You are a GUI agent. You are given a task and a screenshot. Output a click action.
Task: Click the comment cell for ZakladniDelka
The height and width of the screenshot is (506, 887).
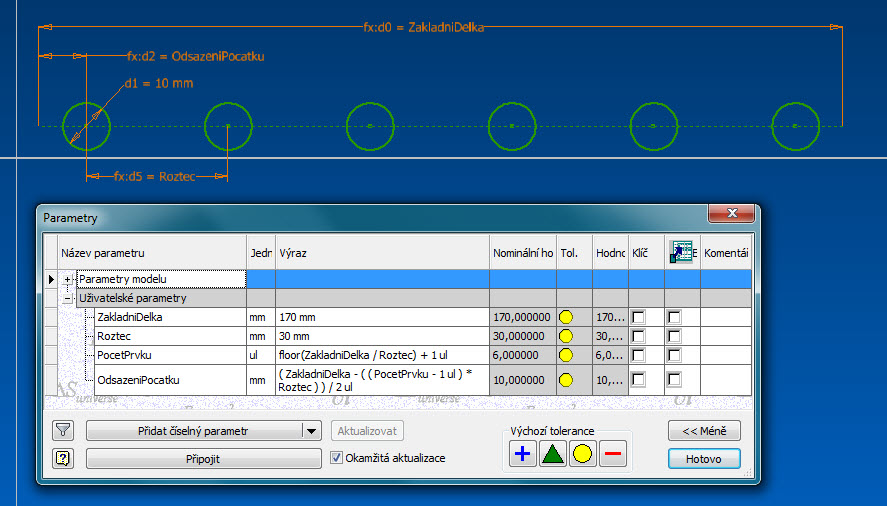[726, 317]
